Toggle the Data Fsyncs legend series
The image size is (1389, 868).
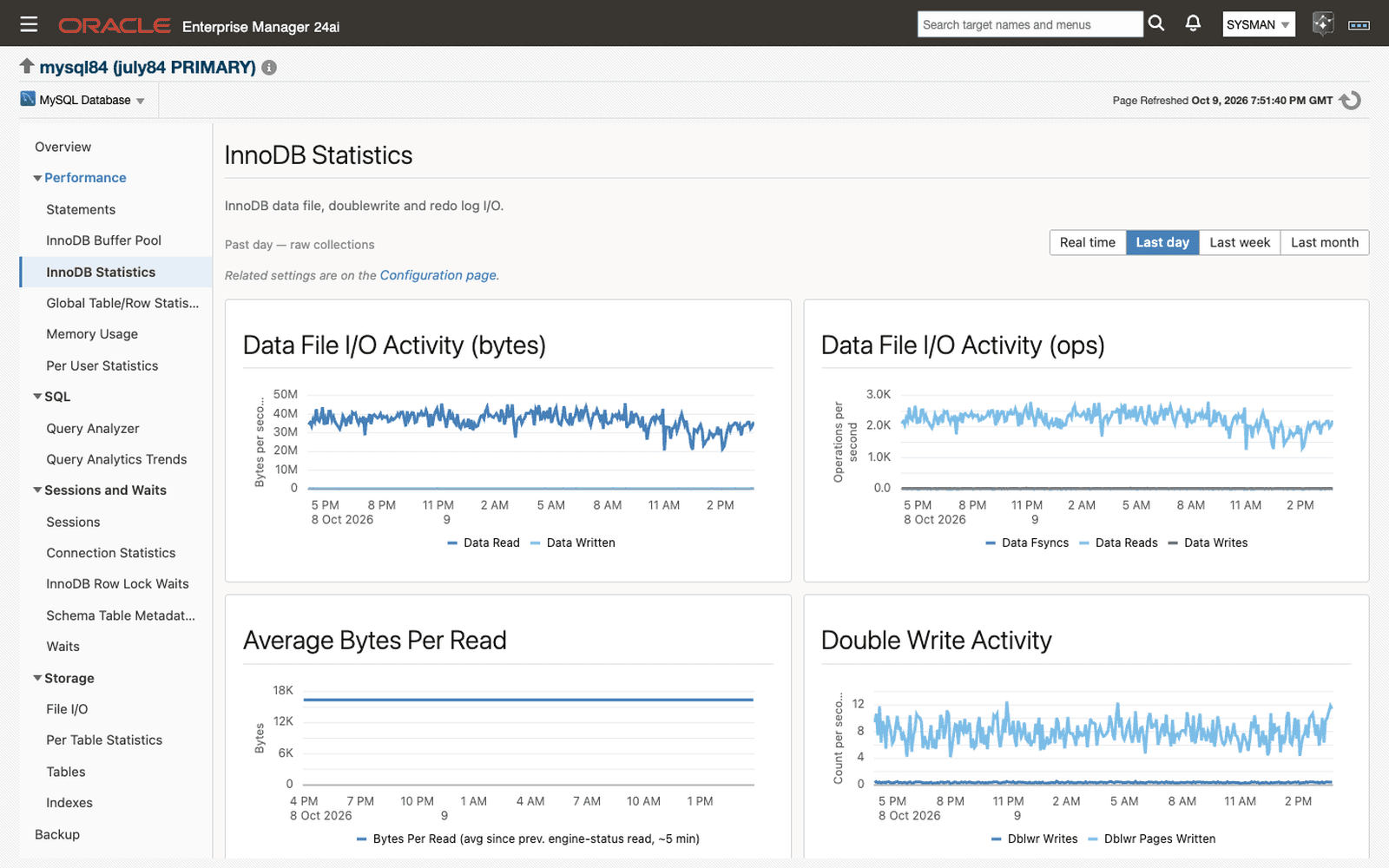1028,542
